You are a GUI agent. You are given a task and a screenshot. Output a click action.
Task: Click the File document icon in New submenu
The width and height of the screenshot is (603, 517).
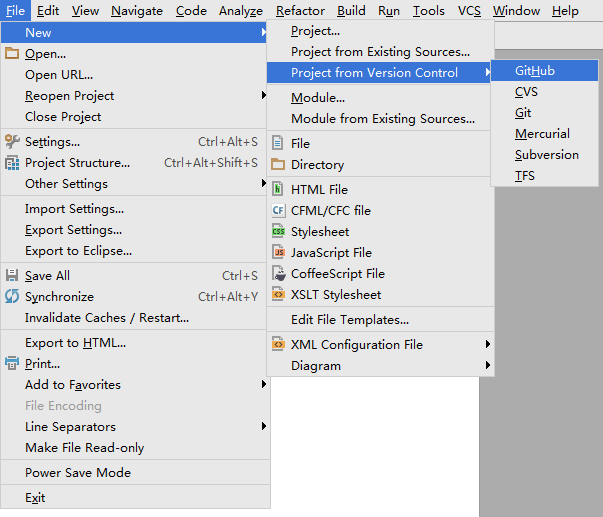point(278,143)
